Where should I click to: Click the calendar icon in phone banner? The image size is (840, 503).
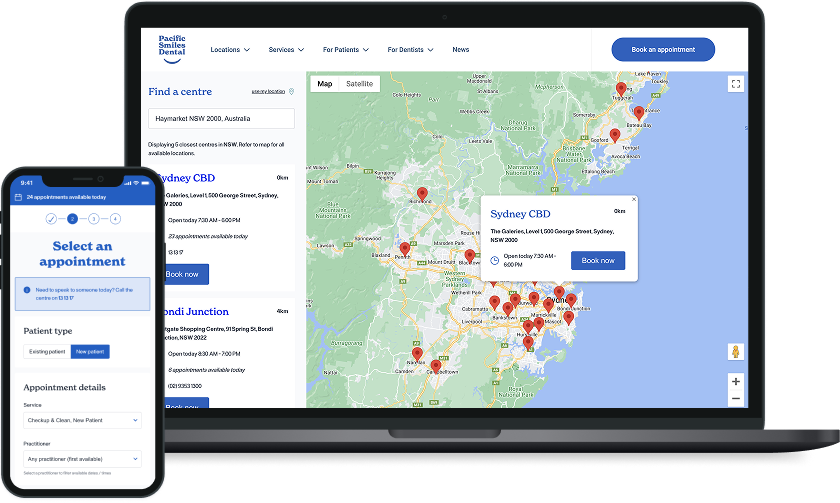coord(18,197)
